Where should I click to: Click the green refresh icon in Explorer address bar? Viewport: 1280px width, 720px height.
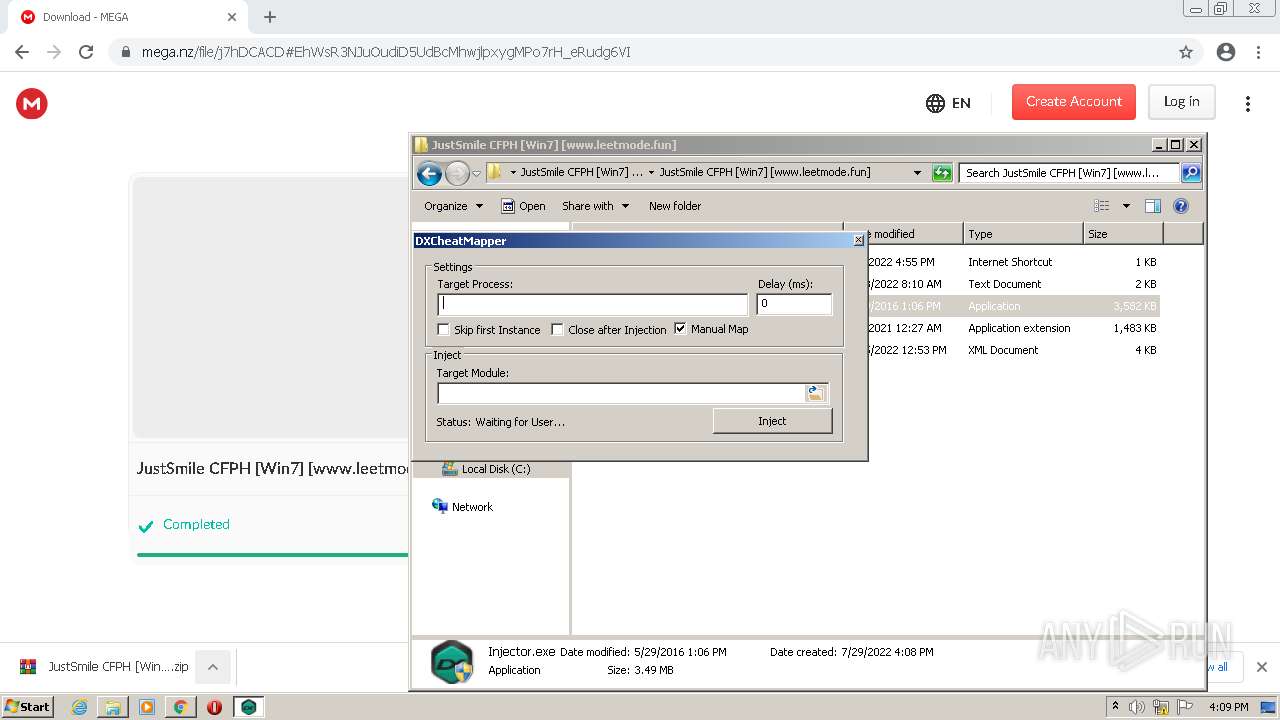[x=942, y=173]
